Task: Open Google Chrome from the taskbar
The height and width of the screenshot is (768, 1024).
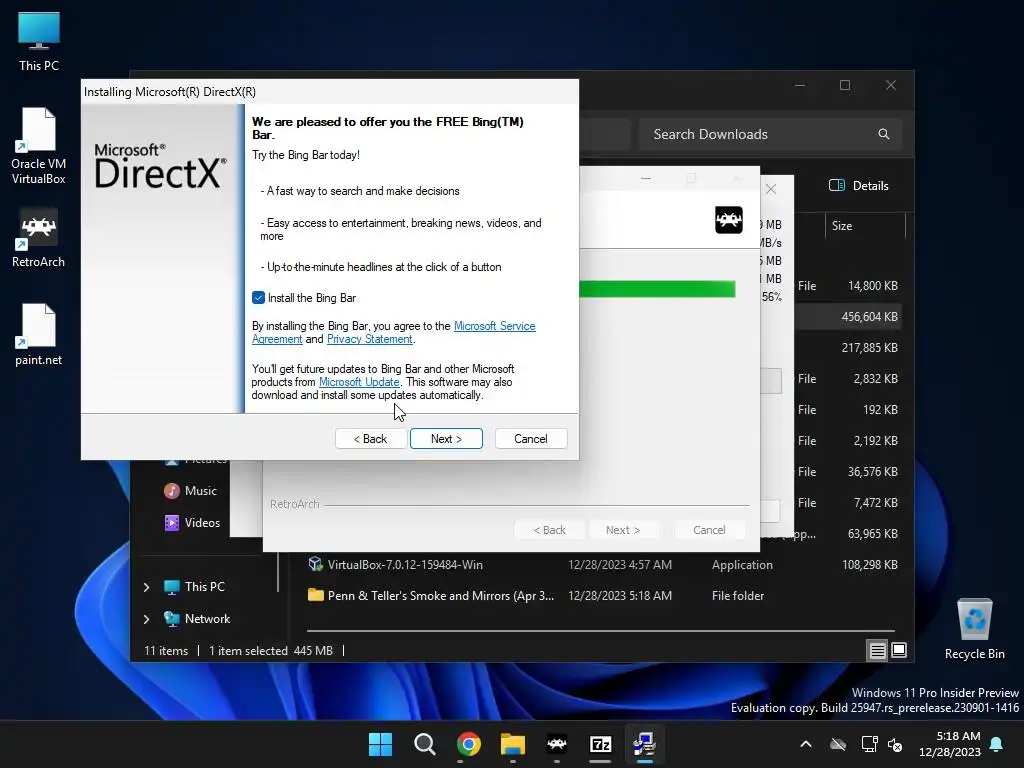Action: click(x=468, y=744)
